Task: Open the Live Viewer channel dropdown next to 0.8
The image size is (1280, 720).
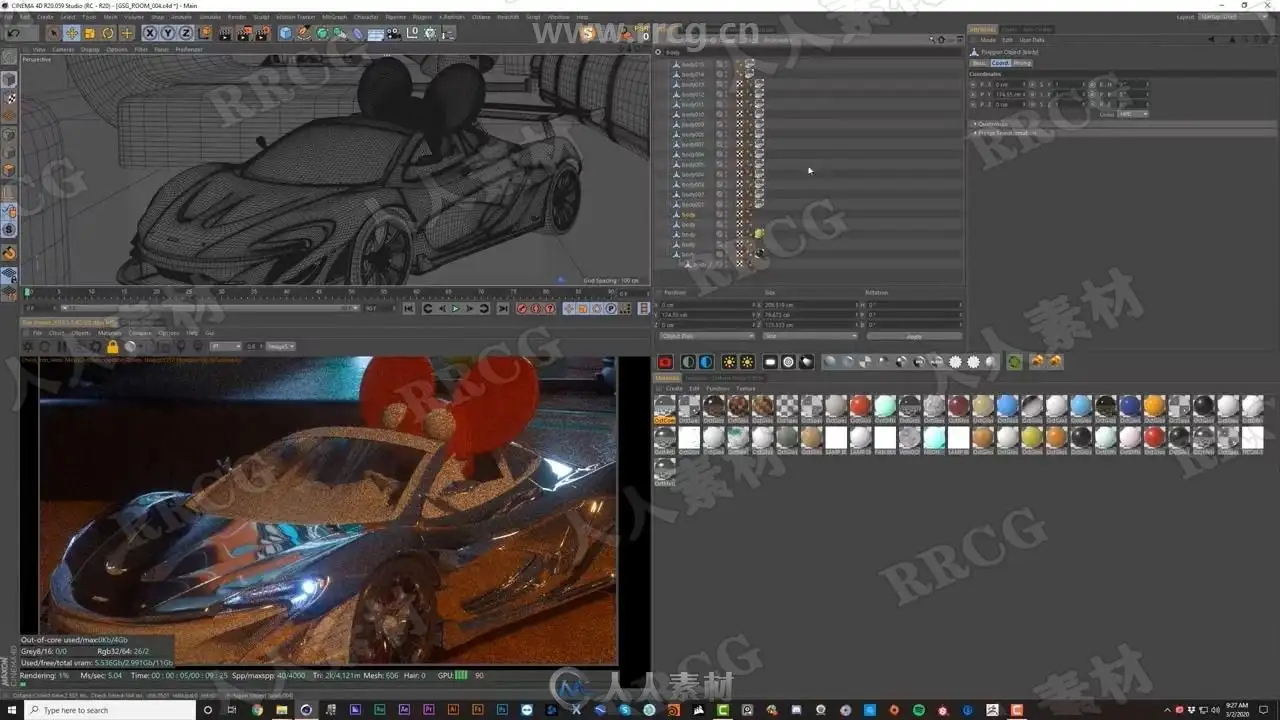Action: 280,347
